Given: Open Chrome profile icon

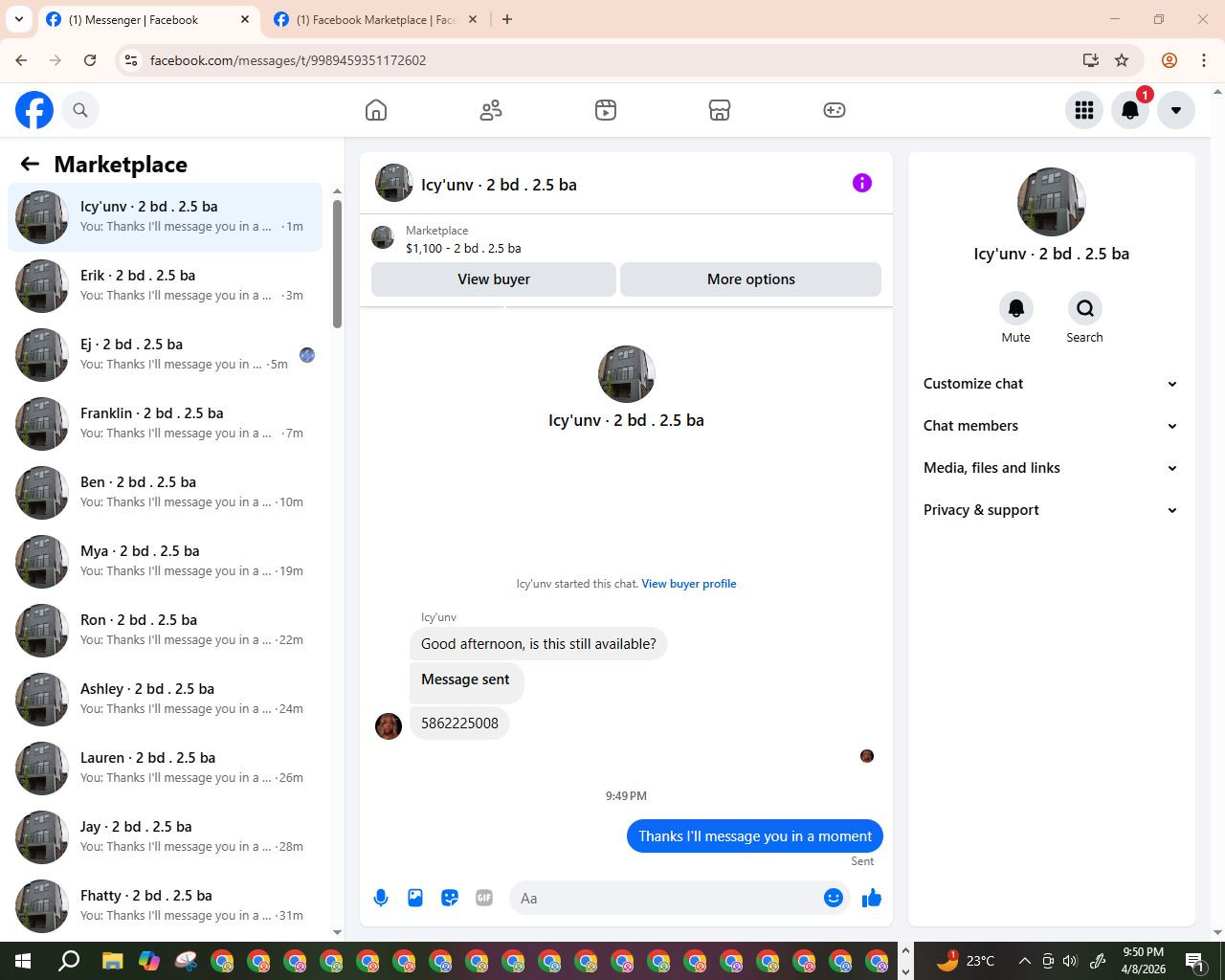Looking at the screenshot, I should click(1169, 60).
